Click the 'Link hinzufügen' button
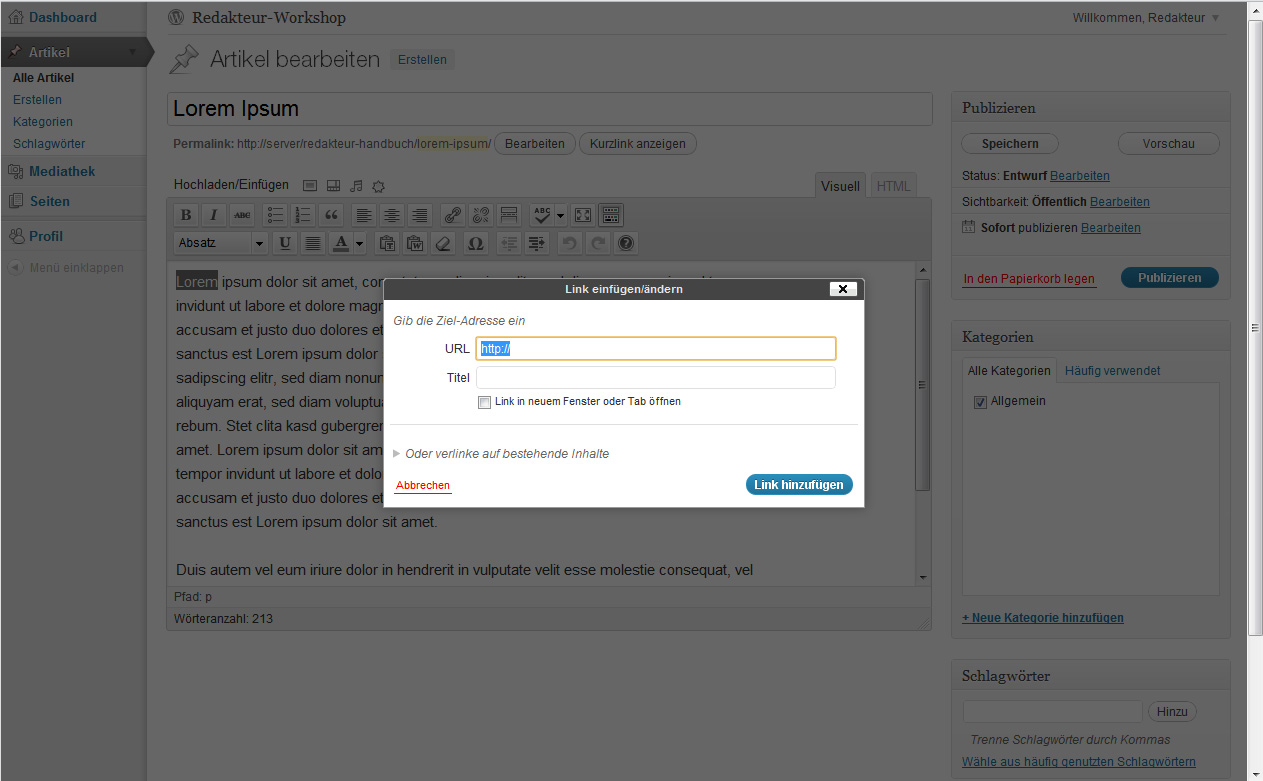The width and height of the screenshot is (1263, 781). pyautogui.click(x=798, y=485)
